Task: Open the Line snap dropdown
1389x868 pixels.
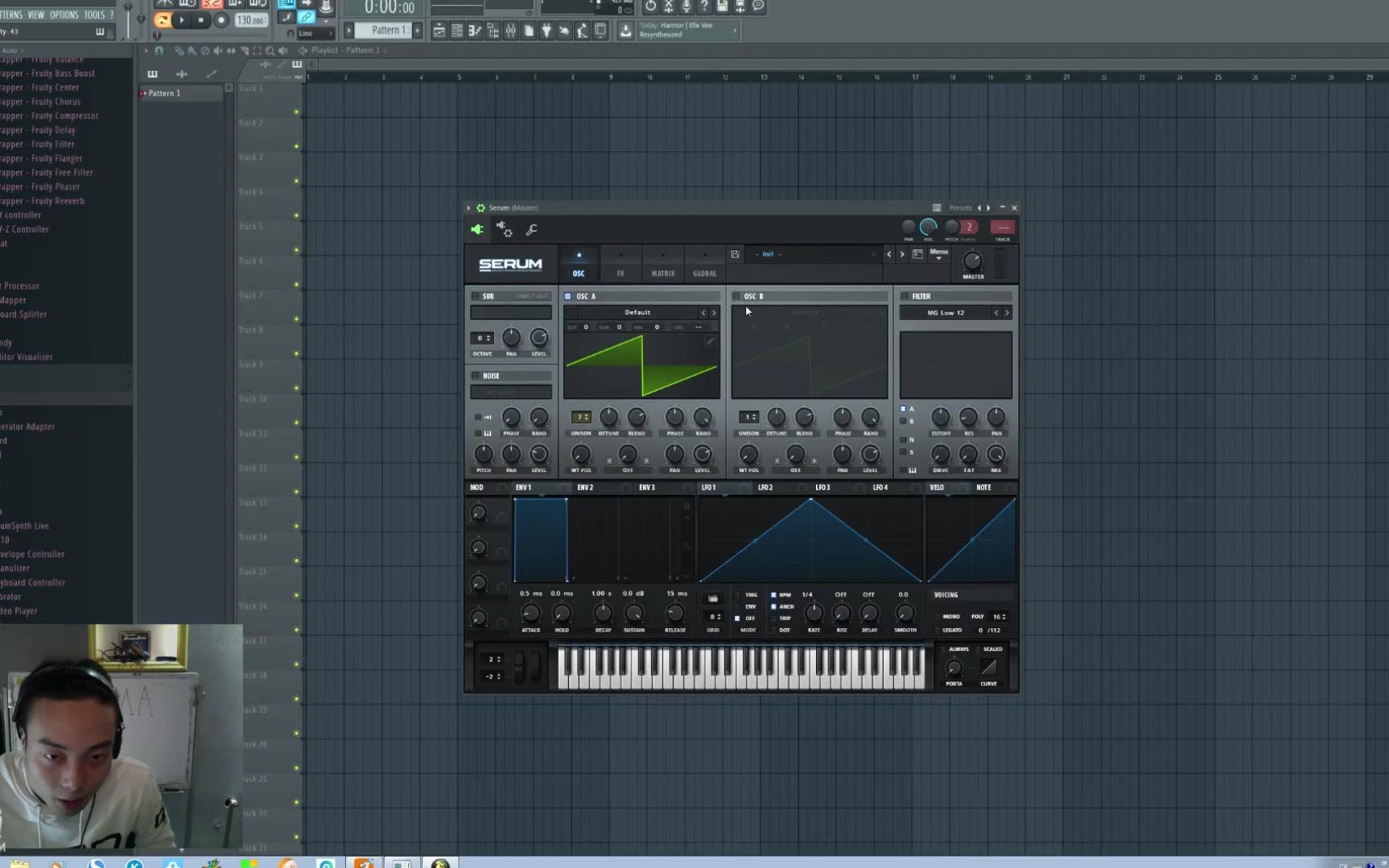Action: [315, 34]
